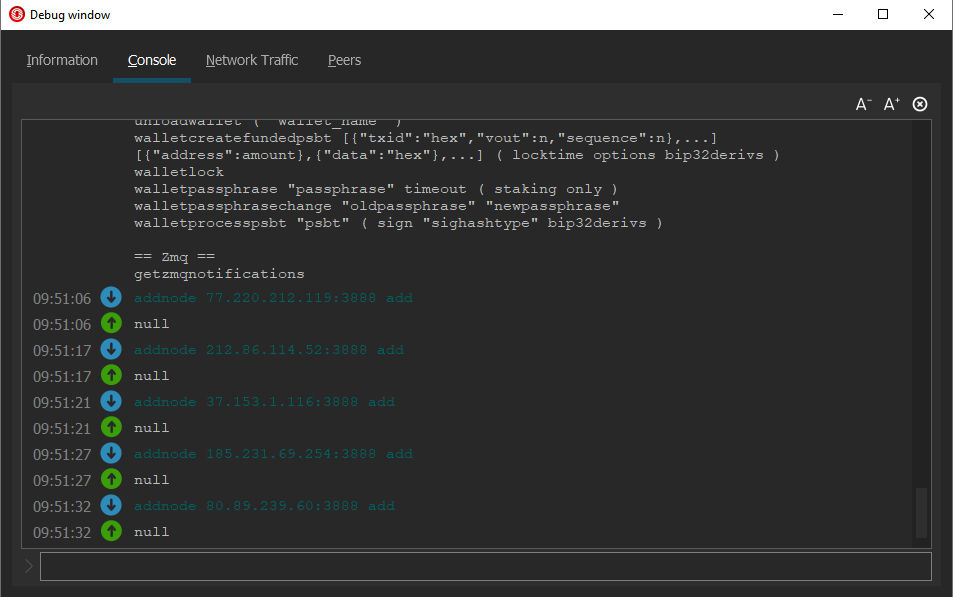Click the walletlock help line
This screenshot has width=953, height=597.
179,172
